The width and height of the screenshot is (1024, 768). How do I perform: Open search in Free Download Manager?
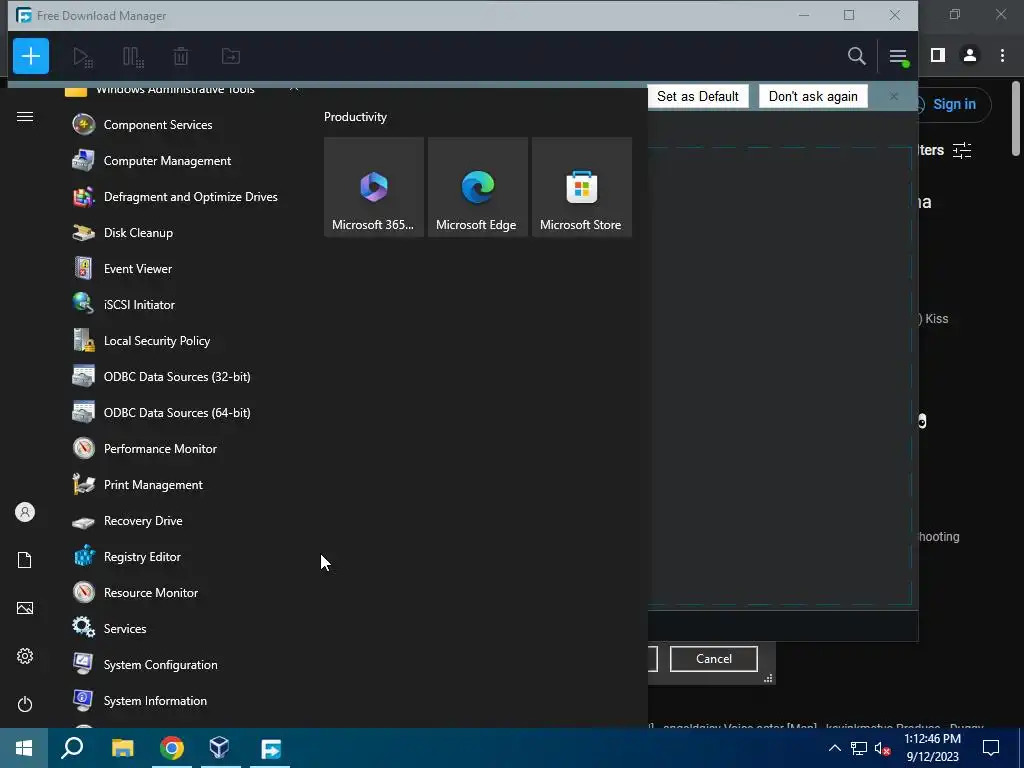point(856,56)
